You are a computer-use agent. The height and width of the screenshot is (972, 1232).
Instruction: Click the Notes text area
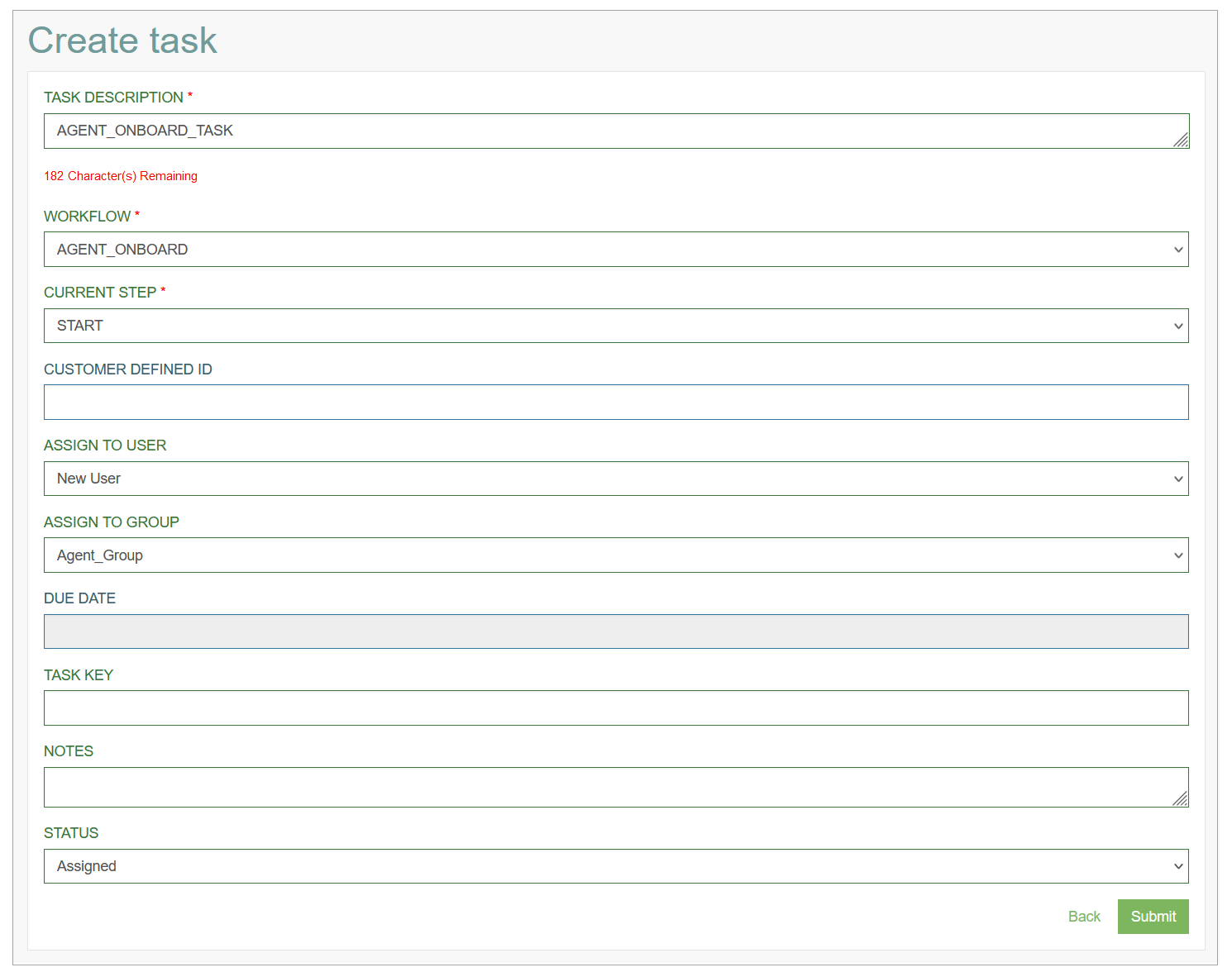pos(616,788)
